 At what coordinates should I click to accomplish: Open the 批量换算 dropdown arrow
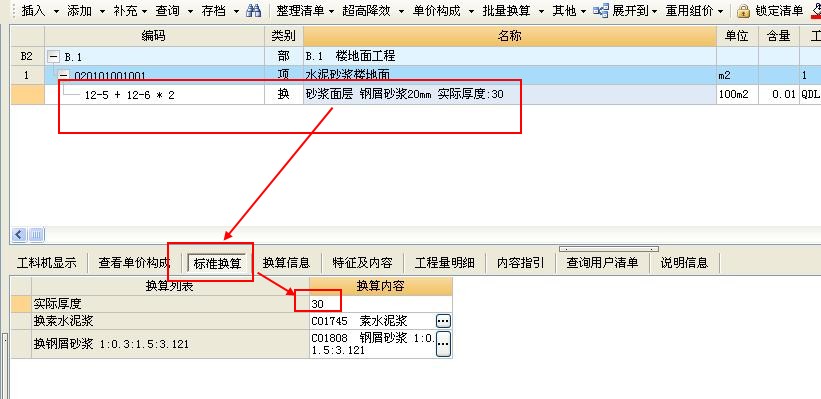541,11
